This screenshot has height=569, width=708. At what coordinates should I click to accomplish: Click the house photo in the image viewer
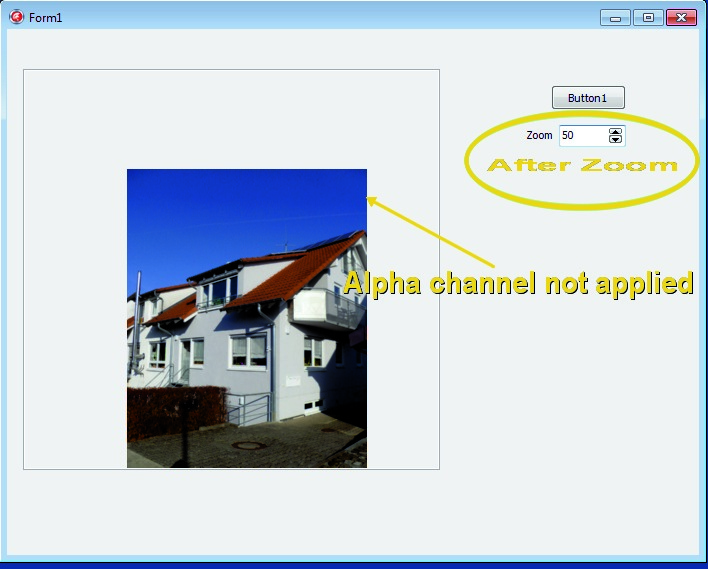click(x=247, y=318)
